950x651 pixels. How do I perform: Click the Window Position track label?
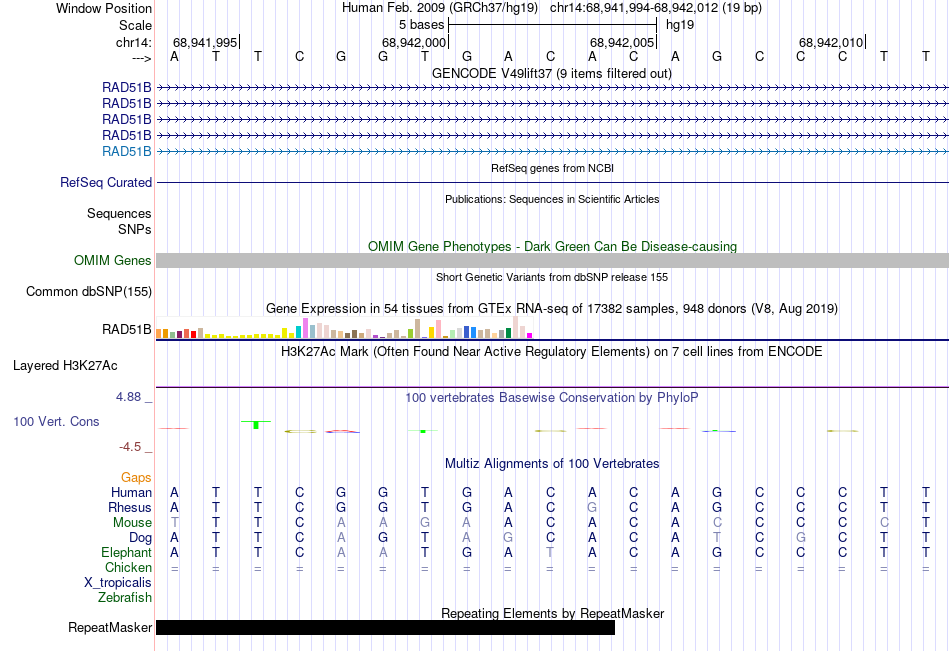(104, 8)
